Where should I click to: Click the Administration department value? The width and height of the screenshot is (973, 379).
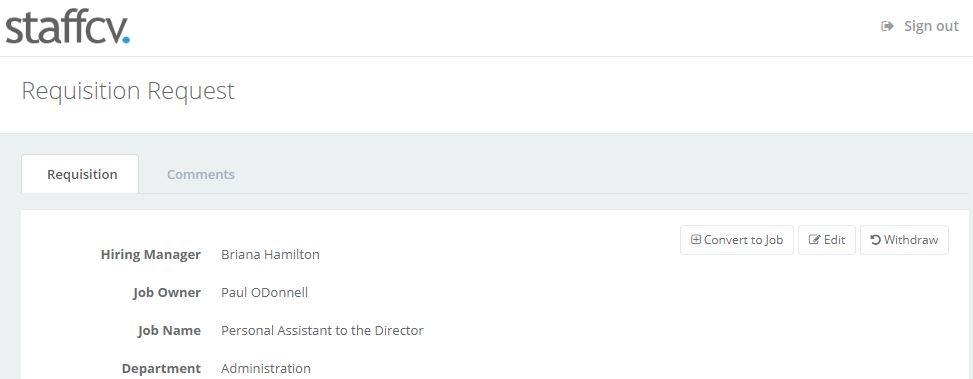266,368
